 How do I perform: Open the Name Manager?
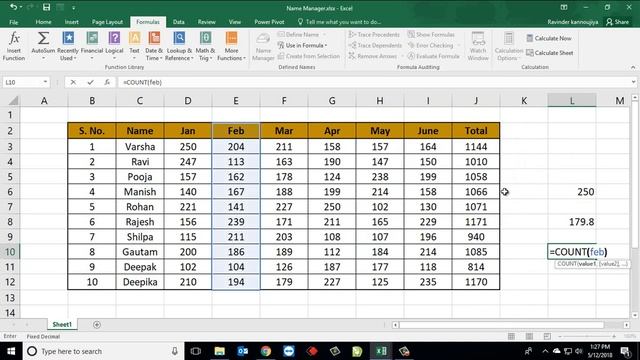263,46
